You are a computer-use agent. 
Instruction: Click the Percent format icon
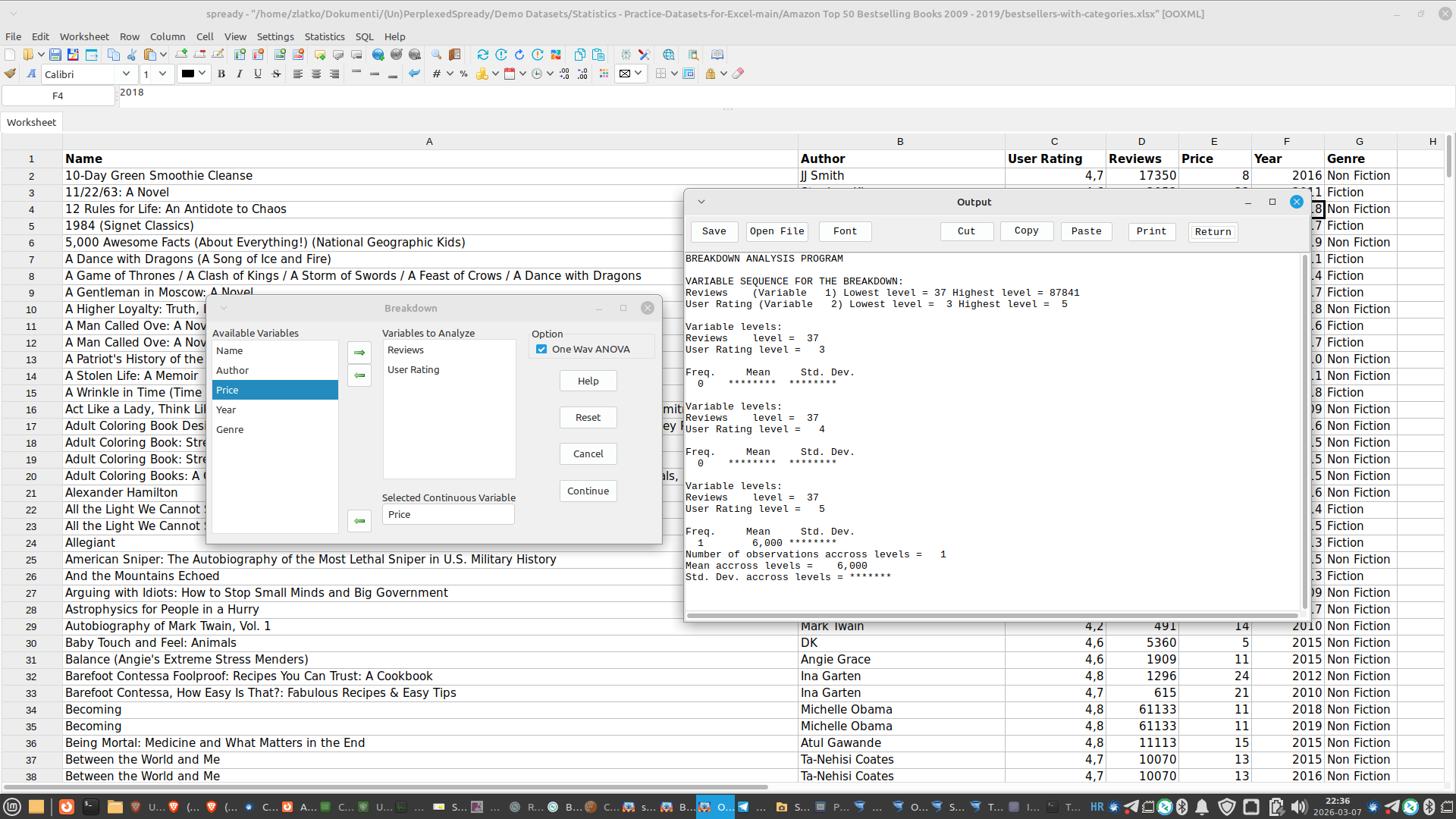(463, 74)
